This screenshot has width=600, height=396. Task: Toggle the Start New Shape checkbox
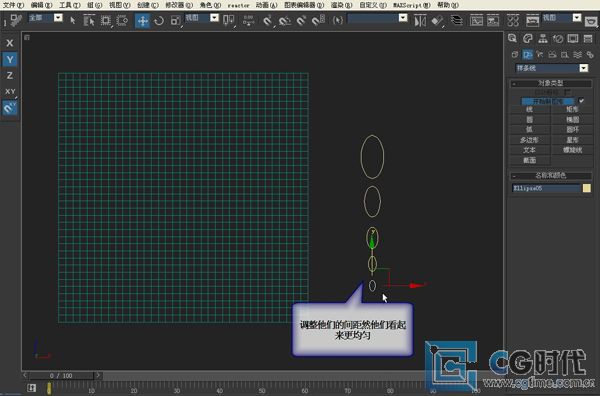(x=581, y=101)
